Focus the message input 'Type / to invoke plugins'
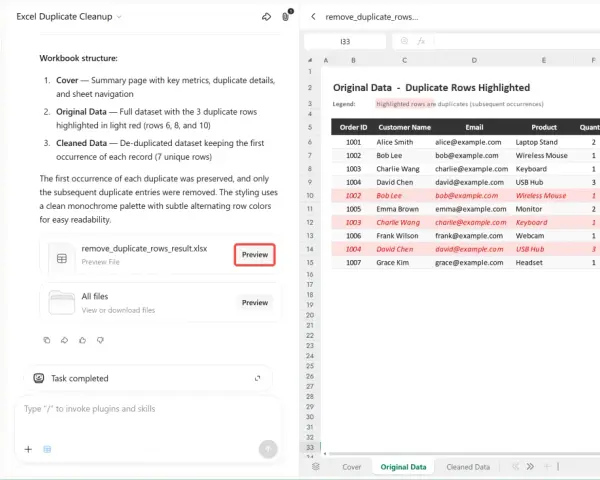 [x=148, y=409]
